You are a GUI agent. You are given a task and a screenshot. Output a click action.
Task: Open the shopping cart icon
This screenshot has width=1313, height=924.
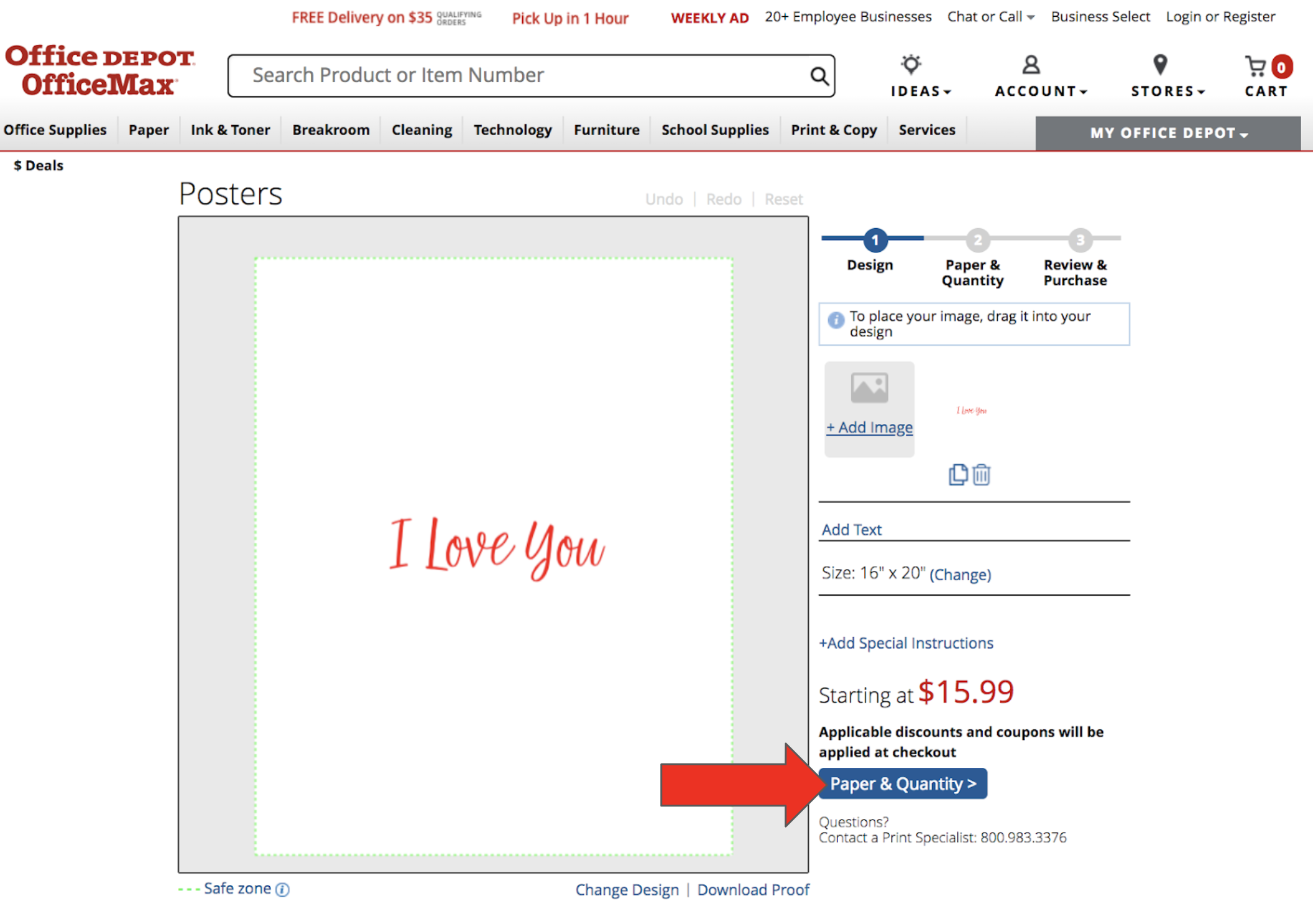1256,67
